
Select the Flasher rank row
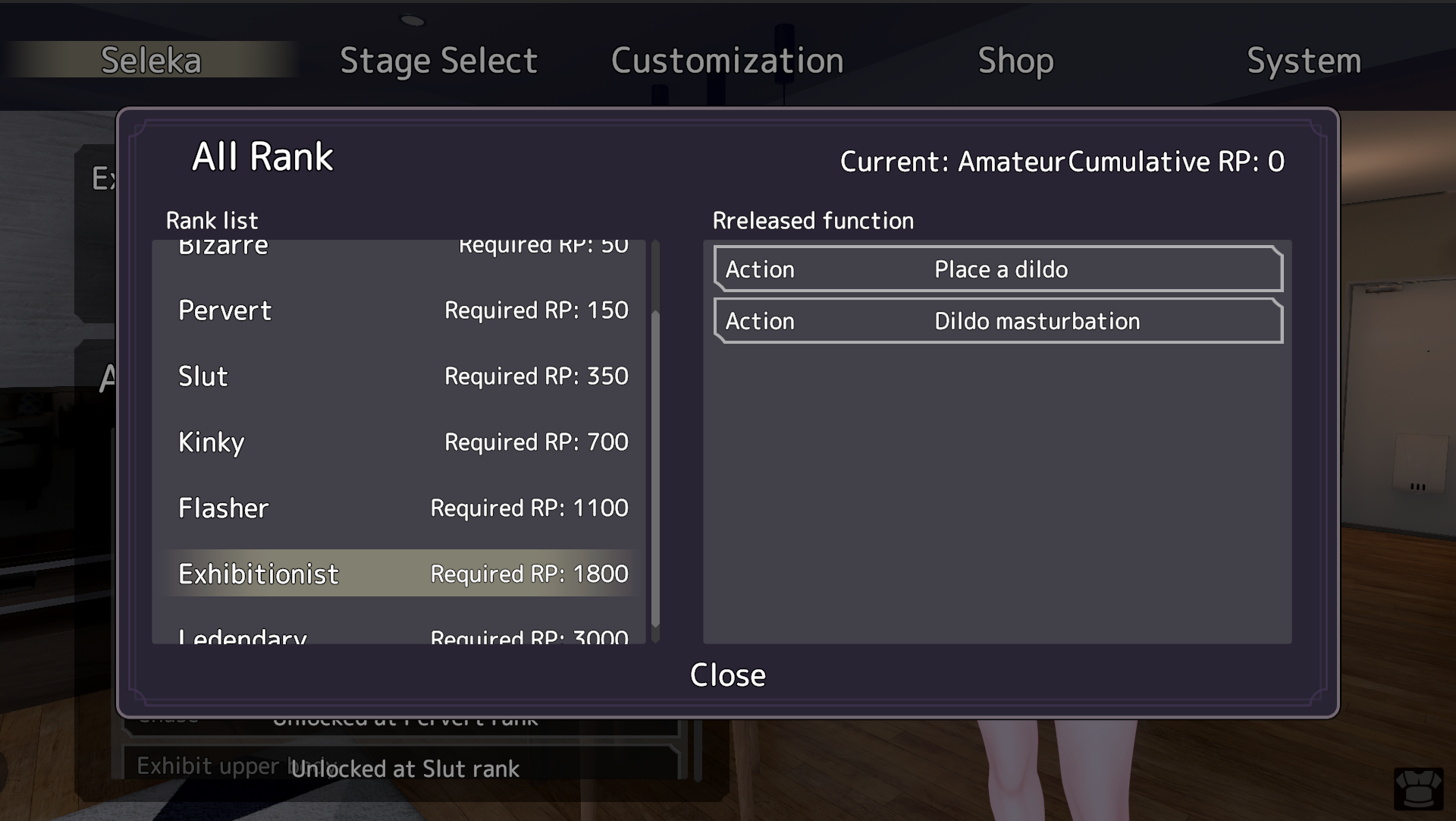(403, 508)
